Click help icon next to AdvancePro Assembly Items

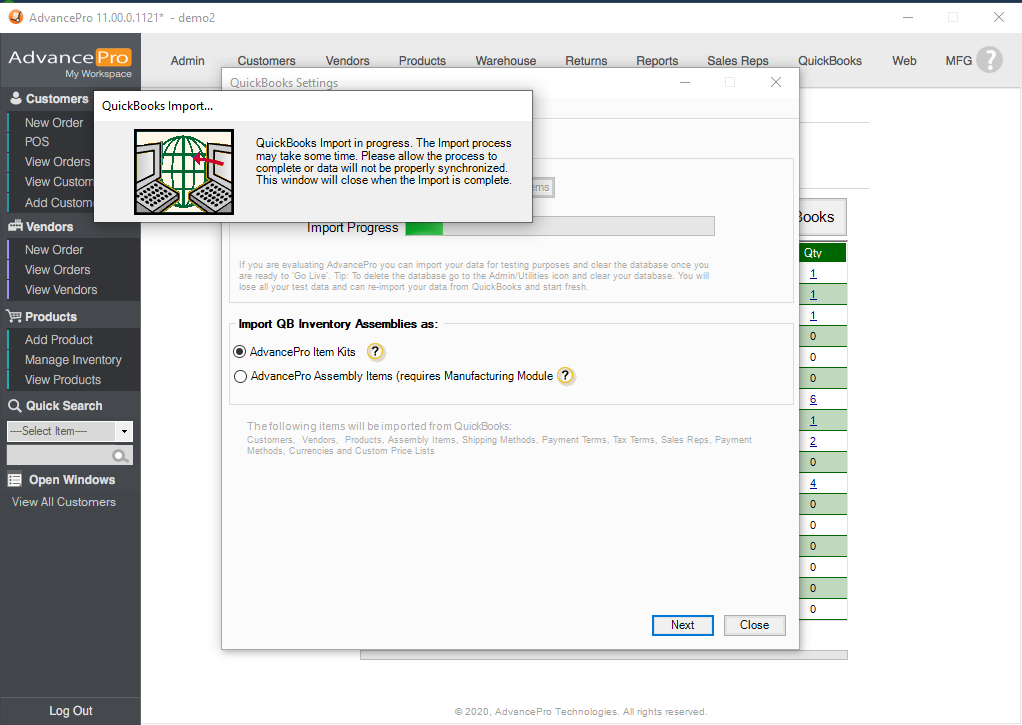[x=566, y=376]
